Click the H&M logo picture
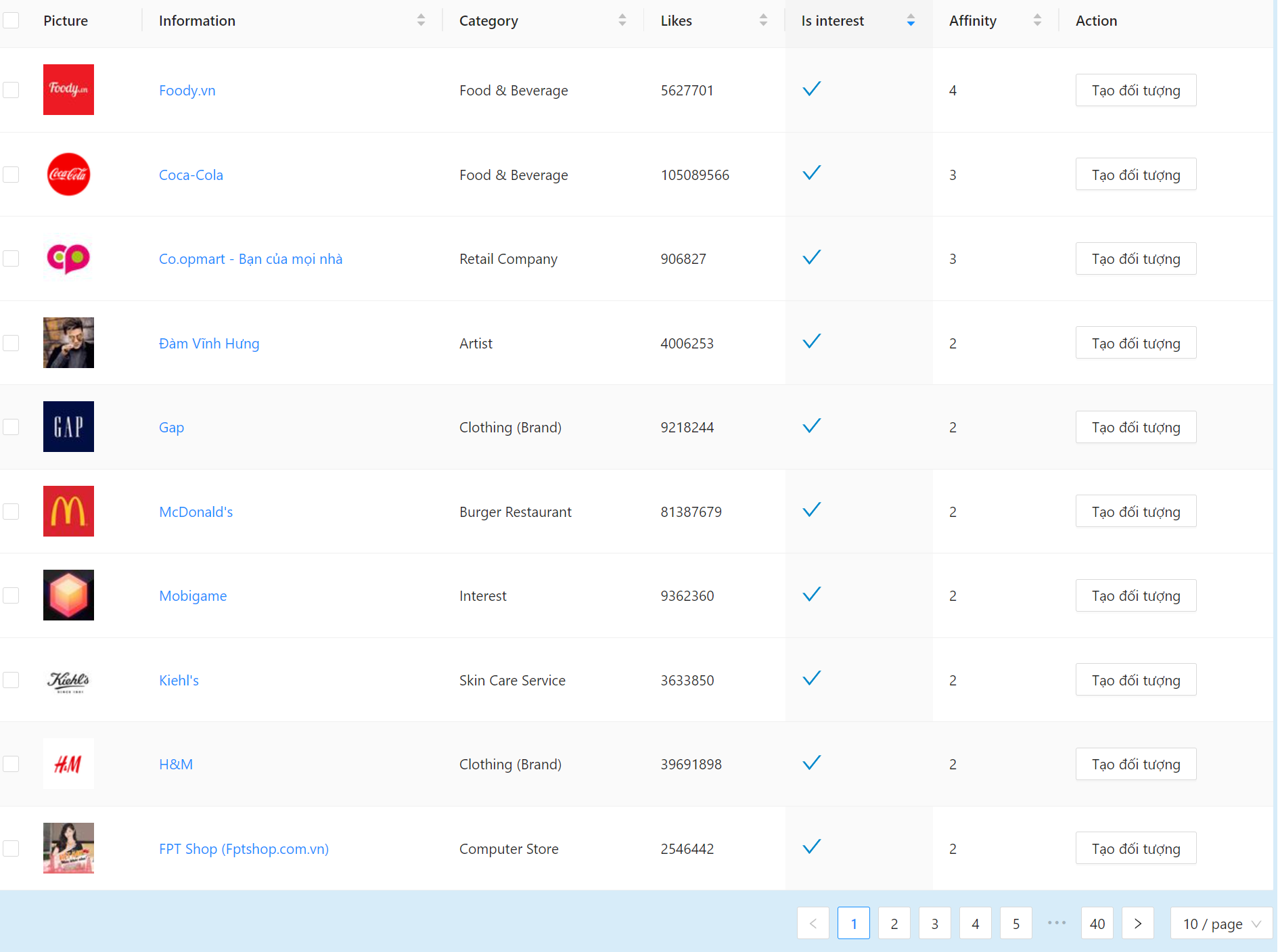 [x=68, y=763]
